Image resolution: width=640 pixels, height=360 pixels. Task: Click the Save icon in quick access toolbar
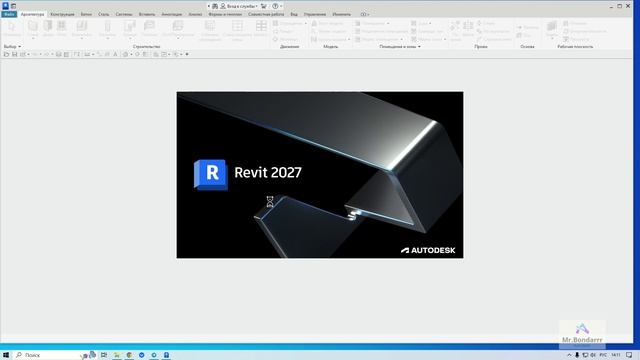pos(15,54)
